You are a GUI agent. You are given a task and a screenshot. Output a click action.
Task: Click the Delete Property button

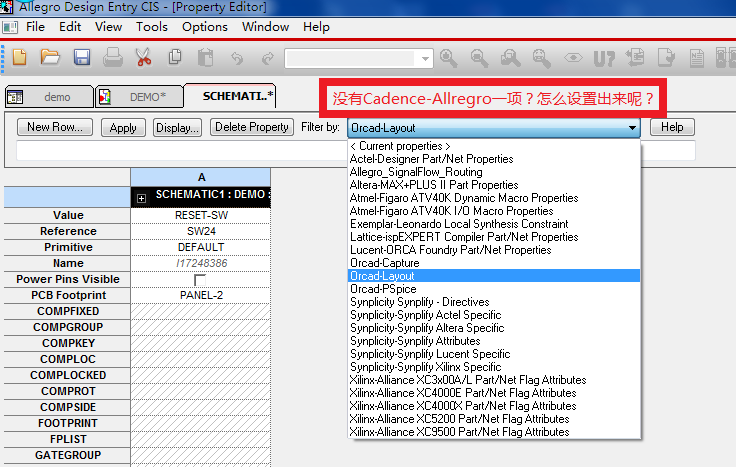tap(252, 127)
